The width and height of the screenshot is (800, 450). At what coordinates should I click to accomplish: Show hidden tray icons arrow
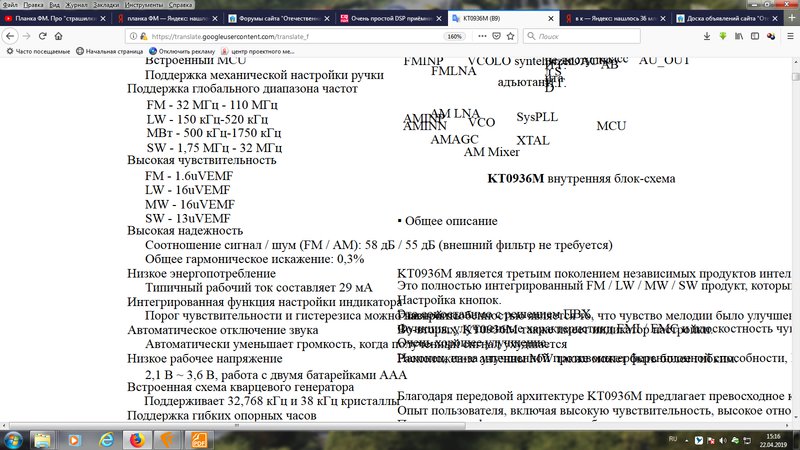click(x=687, y=440)
